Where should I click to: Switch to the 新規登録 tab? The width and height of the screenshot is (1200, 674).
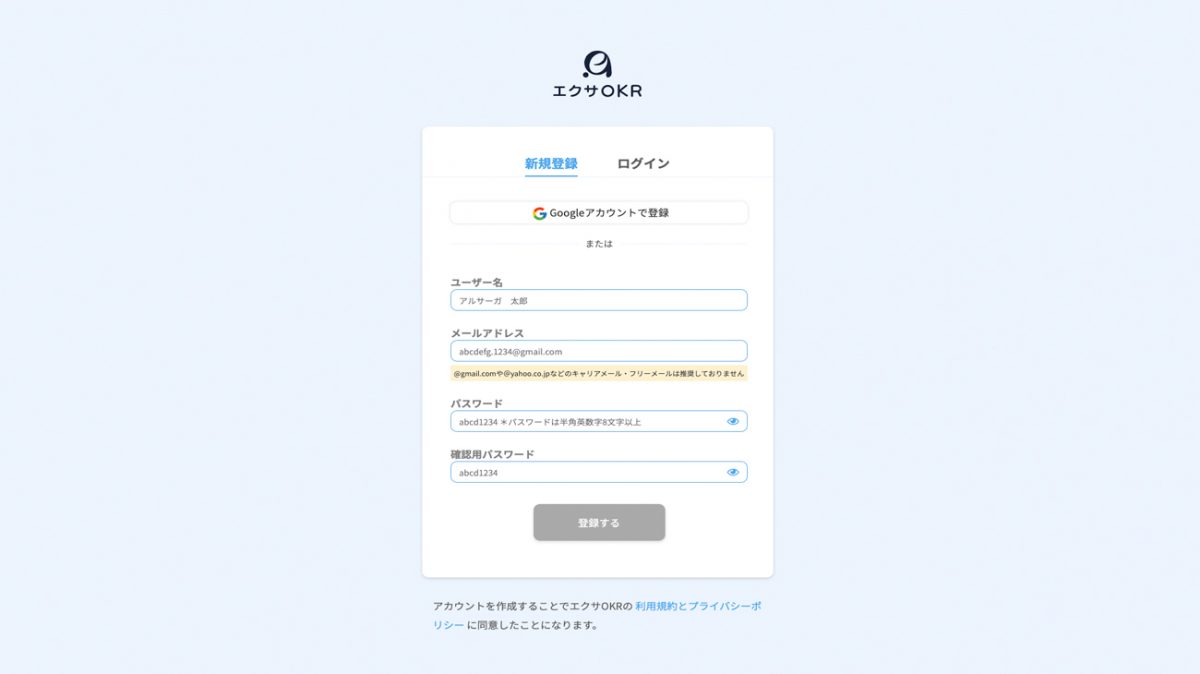click(551, 163)
